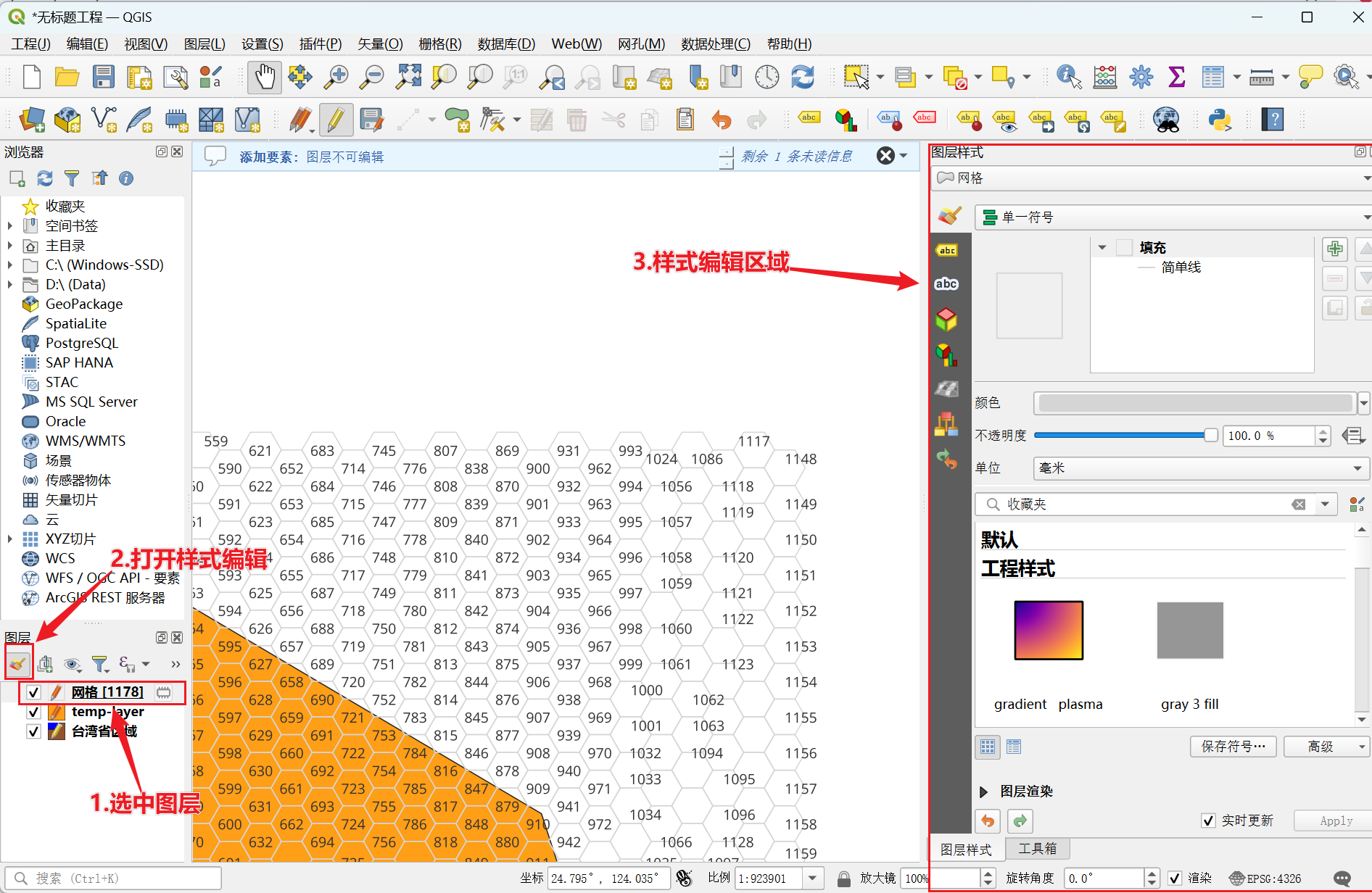Click the 搜索 (Ctrl+K) locator field
This screenshot has width=1372, height=893.
113,879
